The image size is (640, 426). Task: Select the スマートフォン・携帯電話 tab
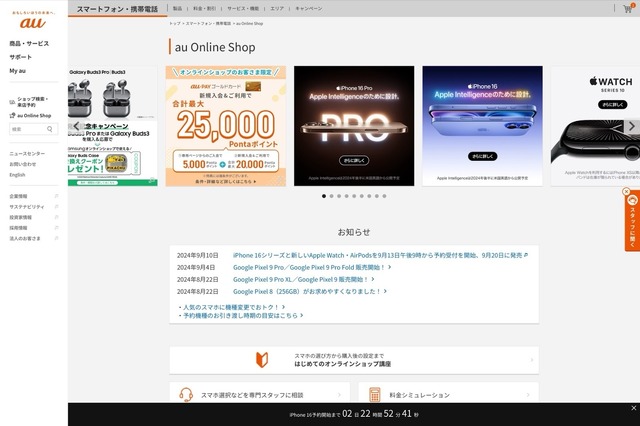coord(118,9)
